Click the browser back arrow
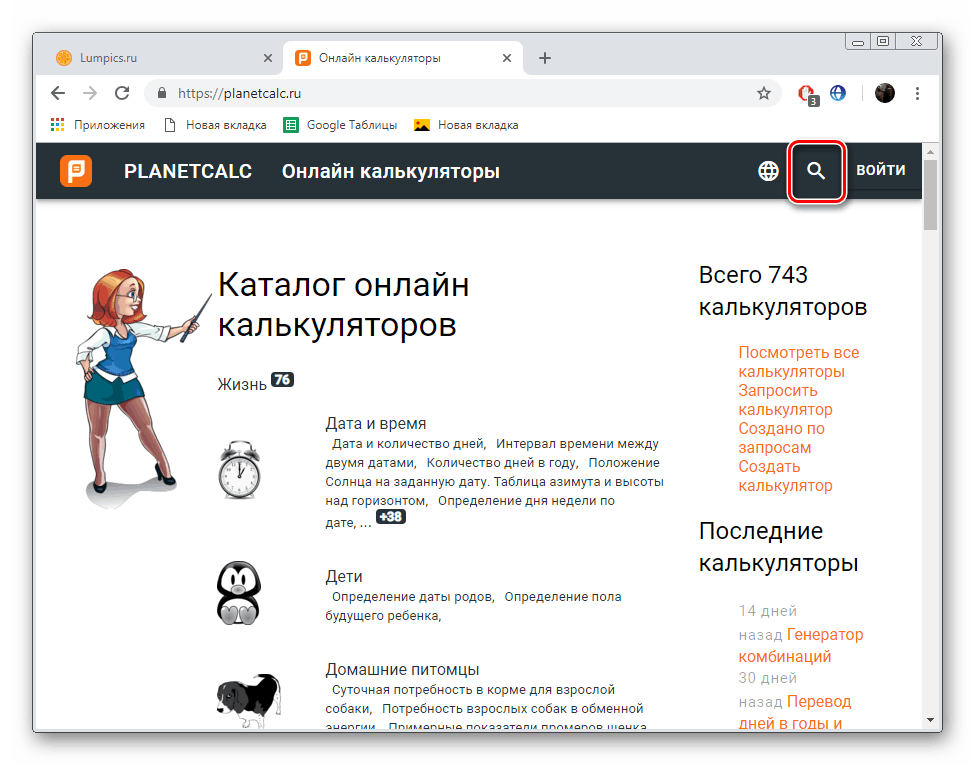Image resolution: width=975 pixels, height=765 pixels. 58,93
